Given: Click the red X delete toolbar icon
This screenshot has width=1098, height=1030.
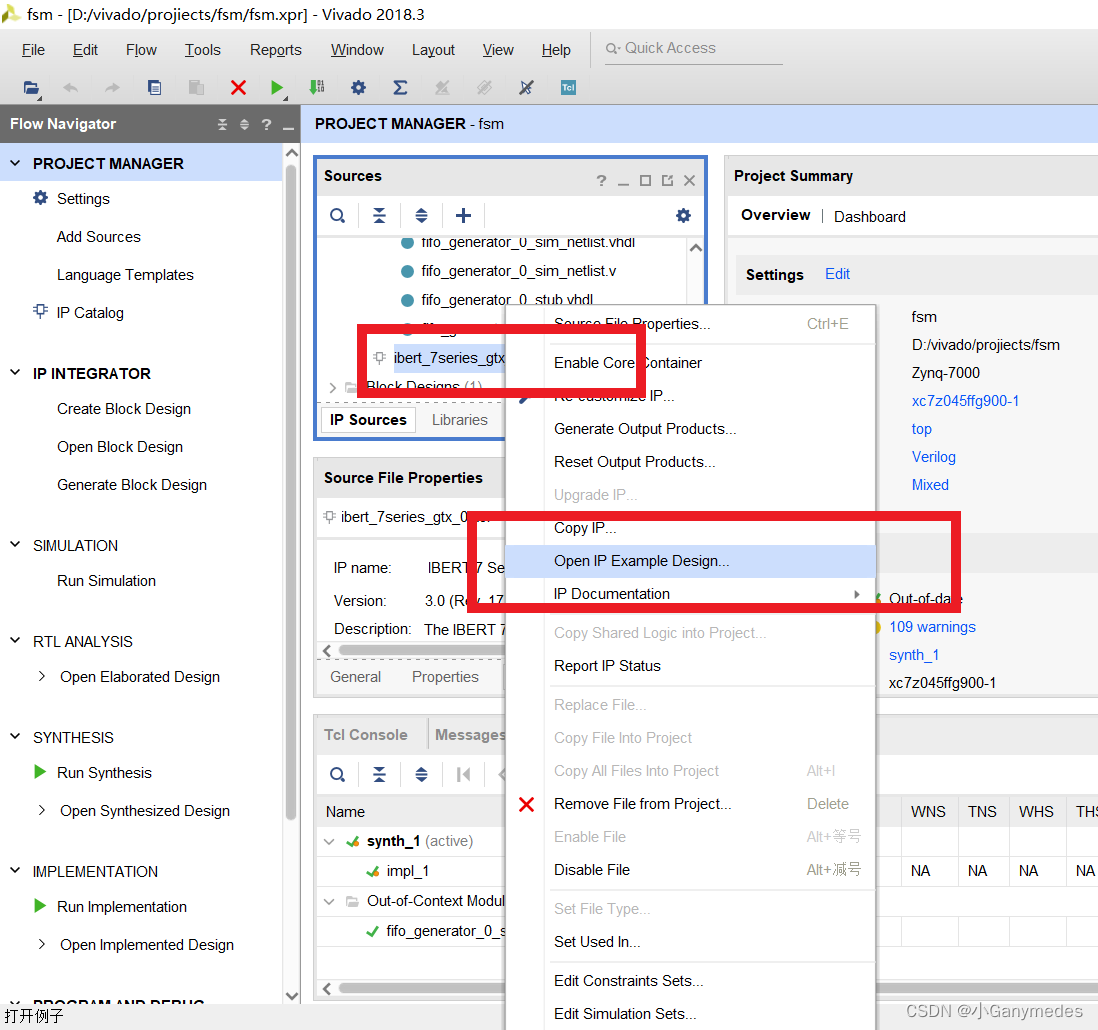Looking at the screenshot, I should 238,88.
